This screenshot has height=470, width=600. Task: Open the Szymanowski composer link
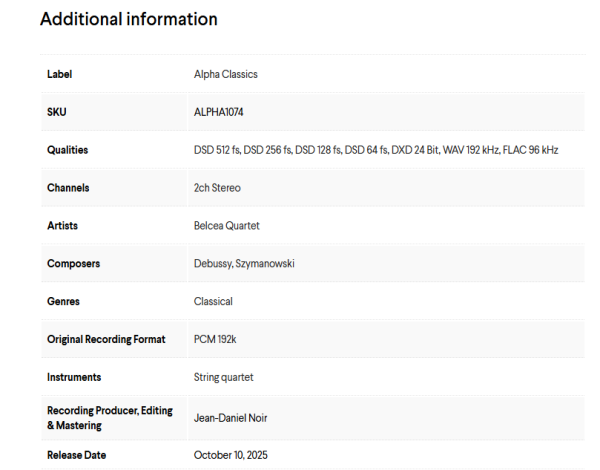[x=265, y=264]
